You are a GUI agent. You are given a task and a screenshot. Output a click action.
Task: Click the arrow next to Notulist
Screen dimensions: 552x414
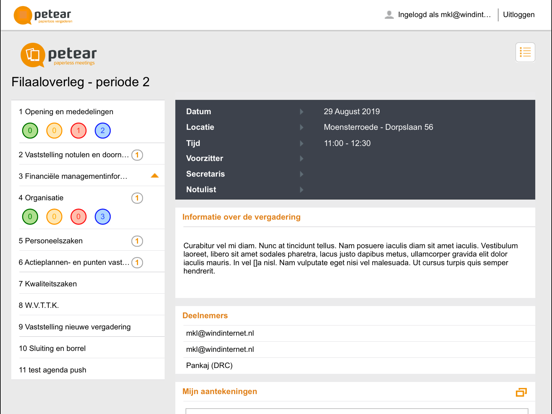pyautogui.click(x=301, y=189)
